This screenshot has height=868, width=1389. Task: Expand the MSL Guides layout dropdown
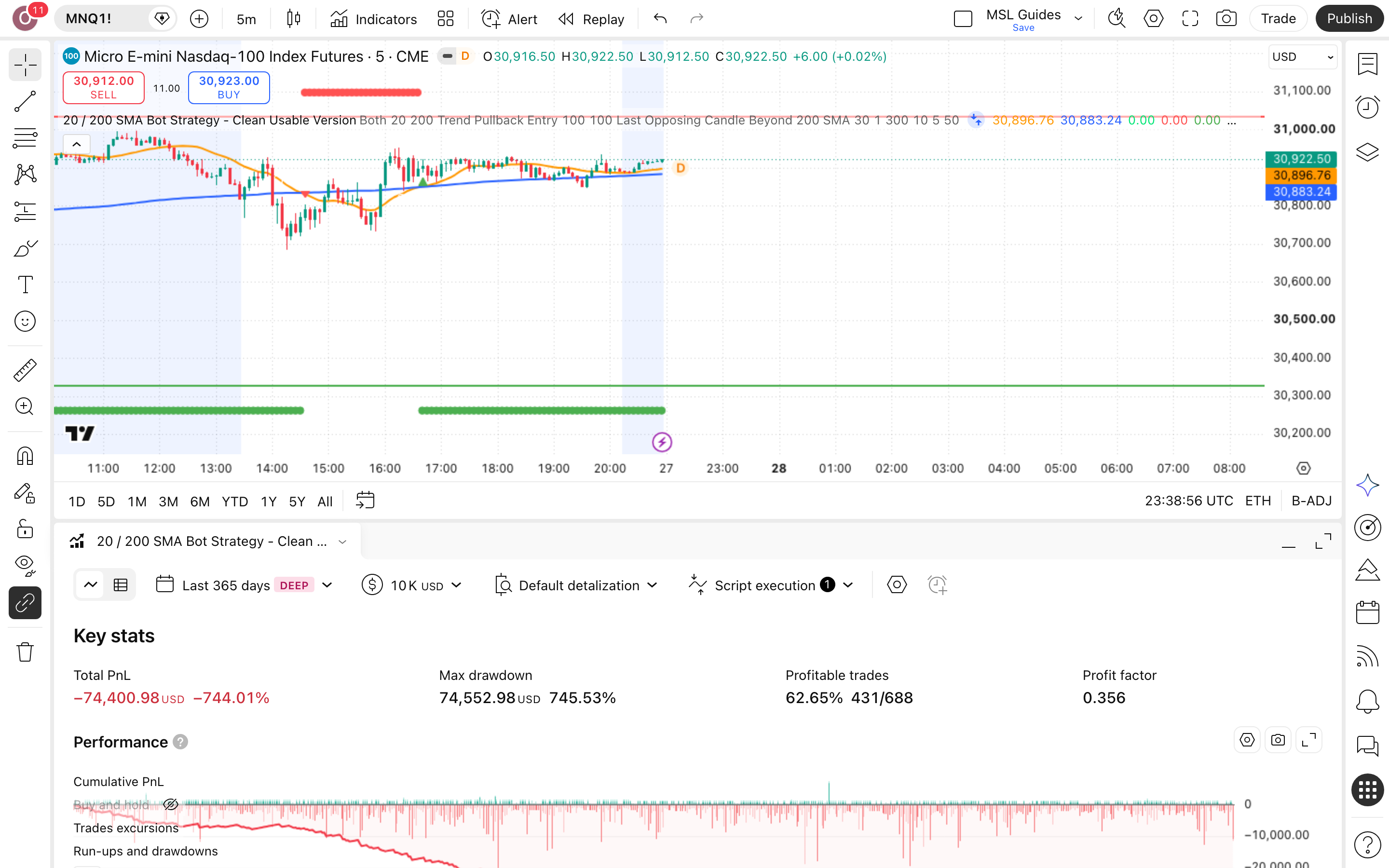pos(1078,19)
